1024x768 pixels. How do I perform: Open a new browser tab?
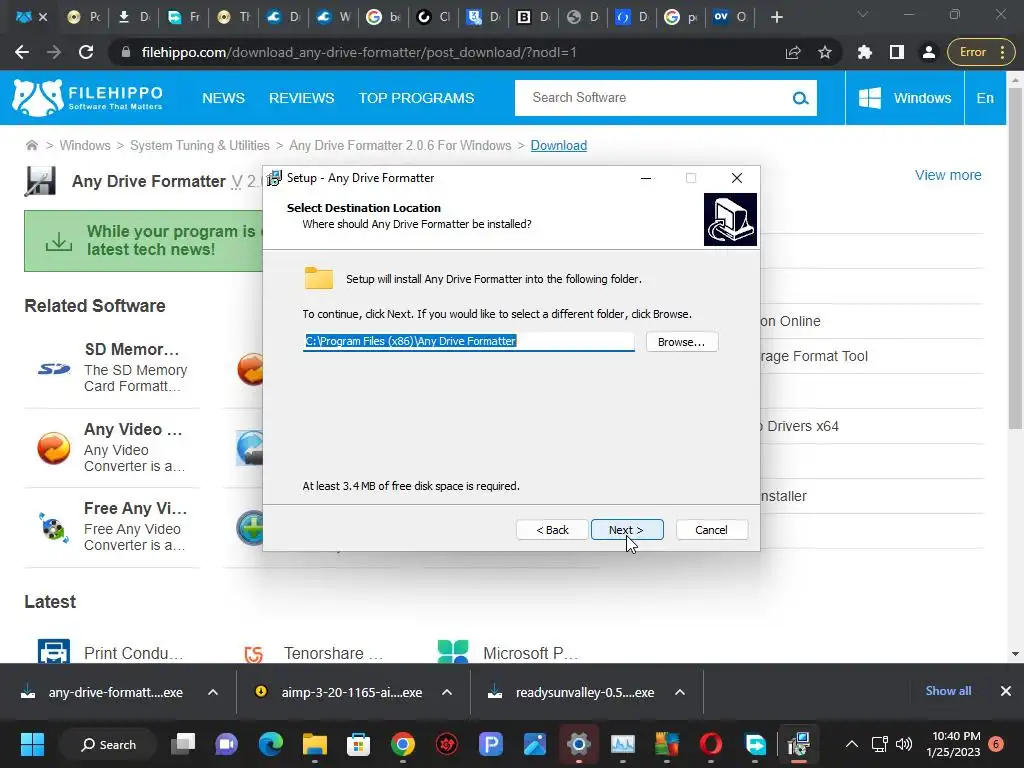(x=776, y=17)
